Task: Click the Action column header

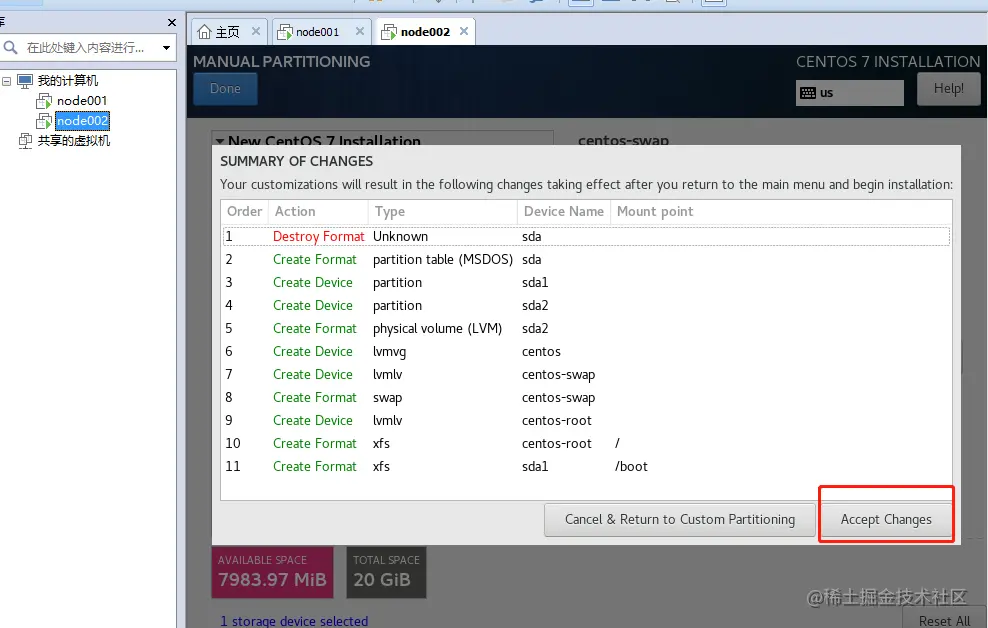Action: (x=318, y=212)
